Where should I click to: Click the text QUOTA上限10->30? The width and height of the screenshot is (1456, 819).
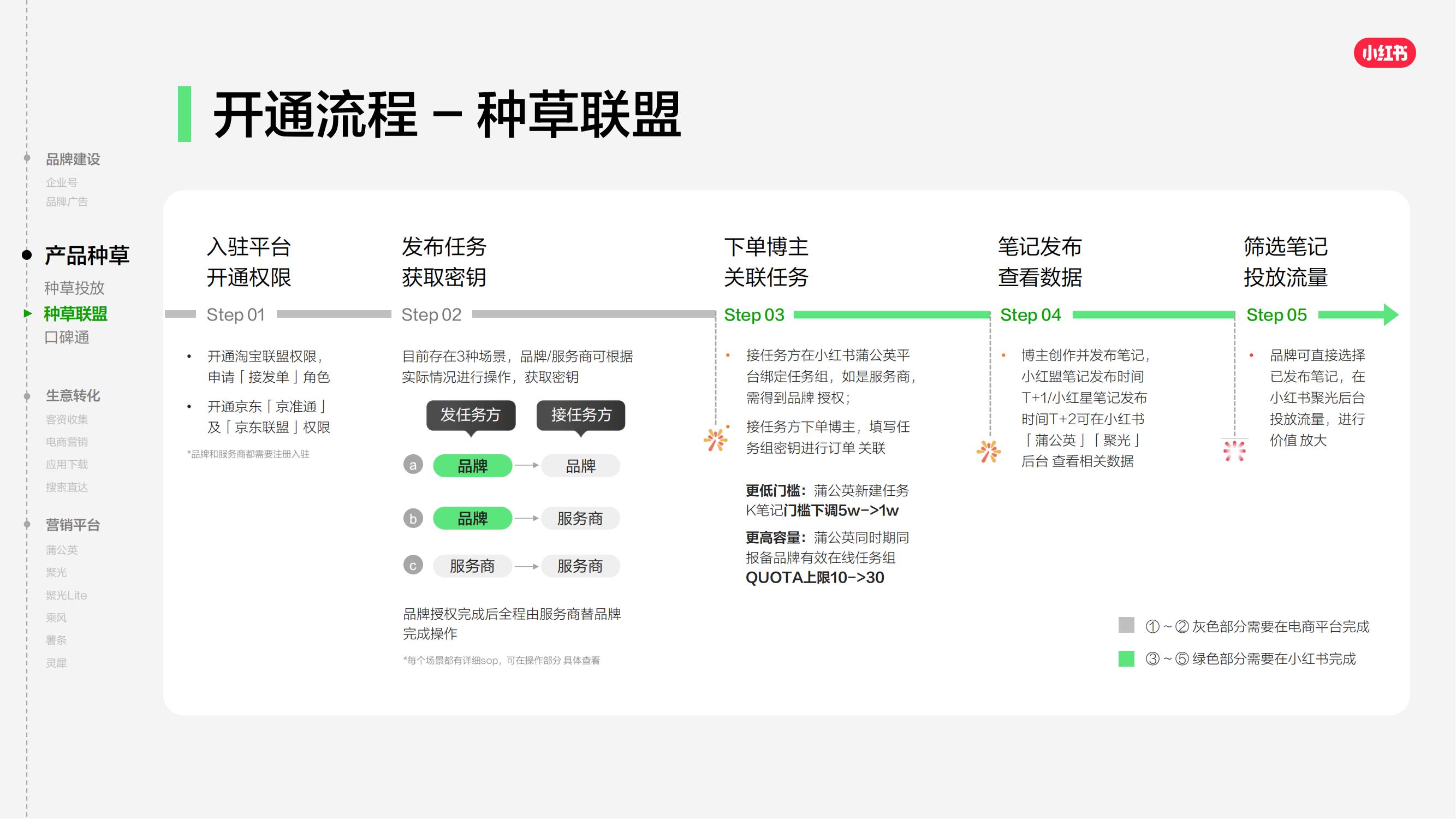815,578
